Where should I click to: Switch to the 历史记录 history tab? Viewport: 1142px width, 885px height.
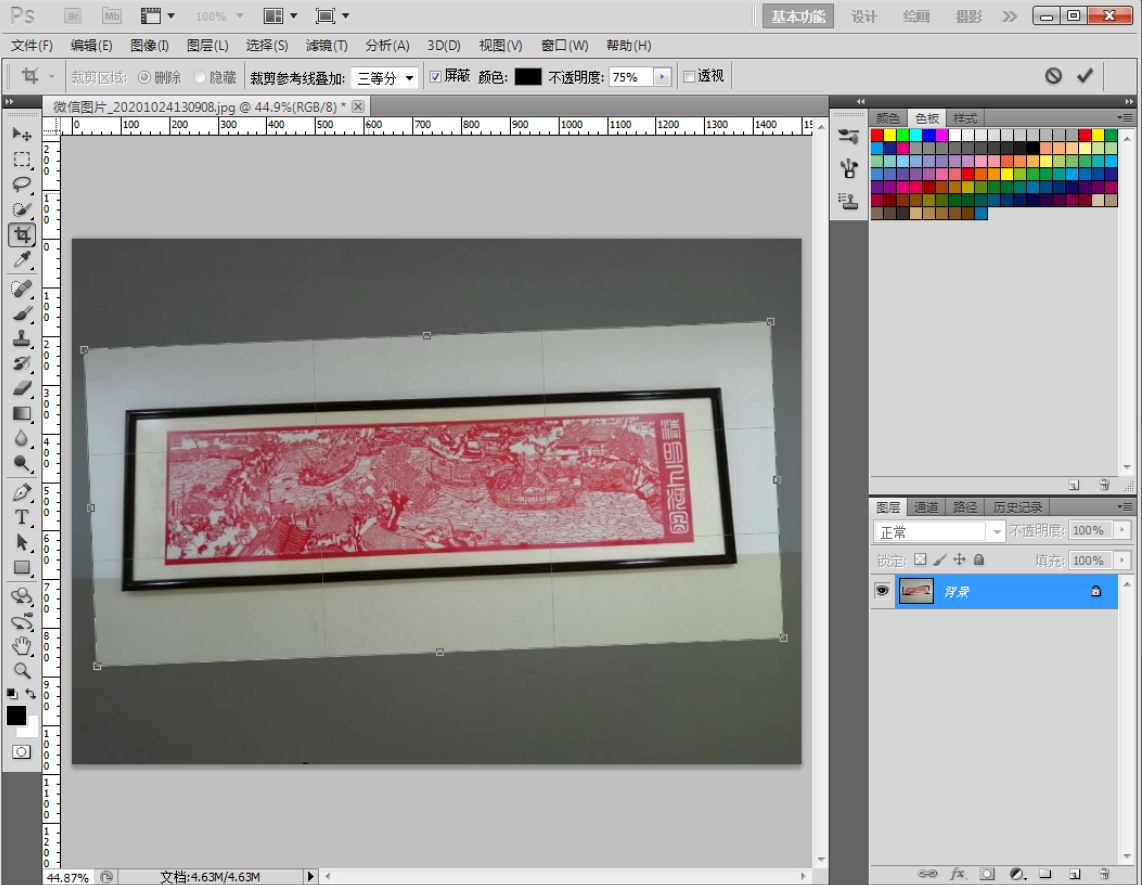tap(1017, 507)
